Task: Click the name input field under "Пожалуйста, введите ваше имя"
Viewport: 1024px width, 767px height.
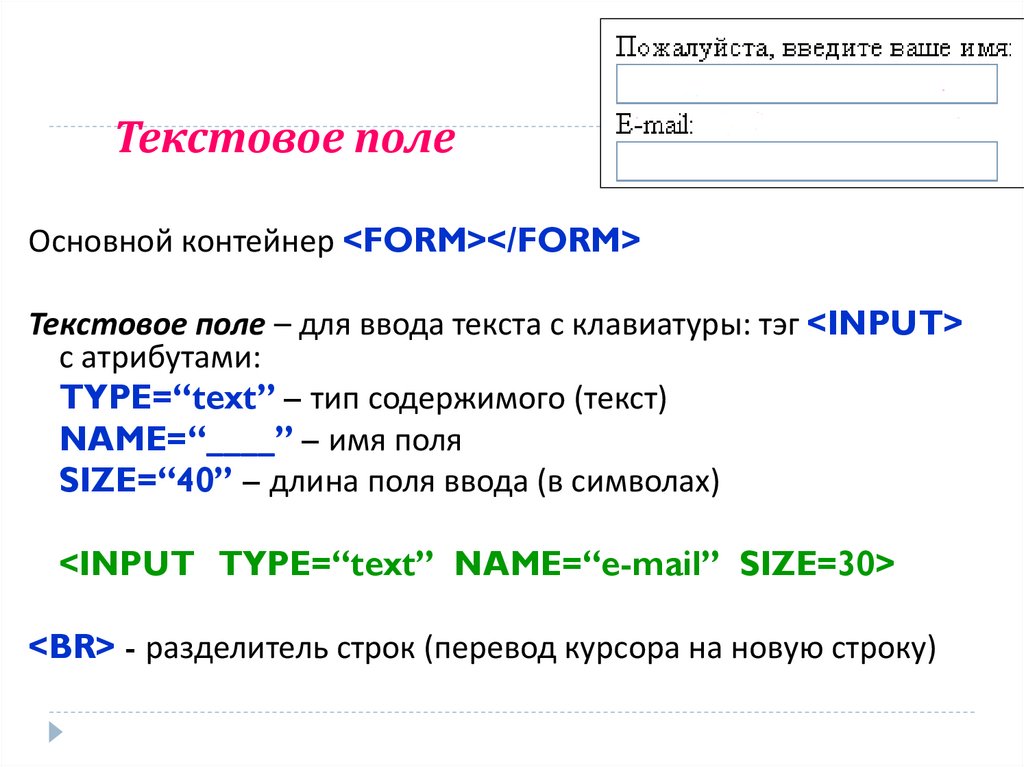Action: 807,83
